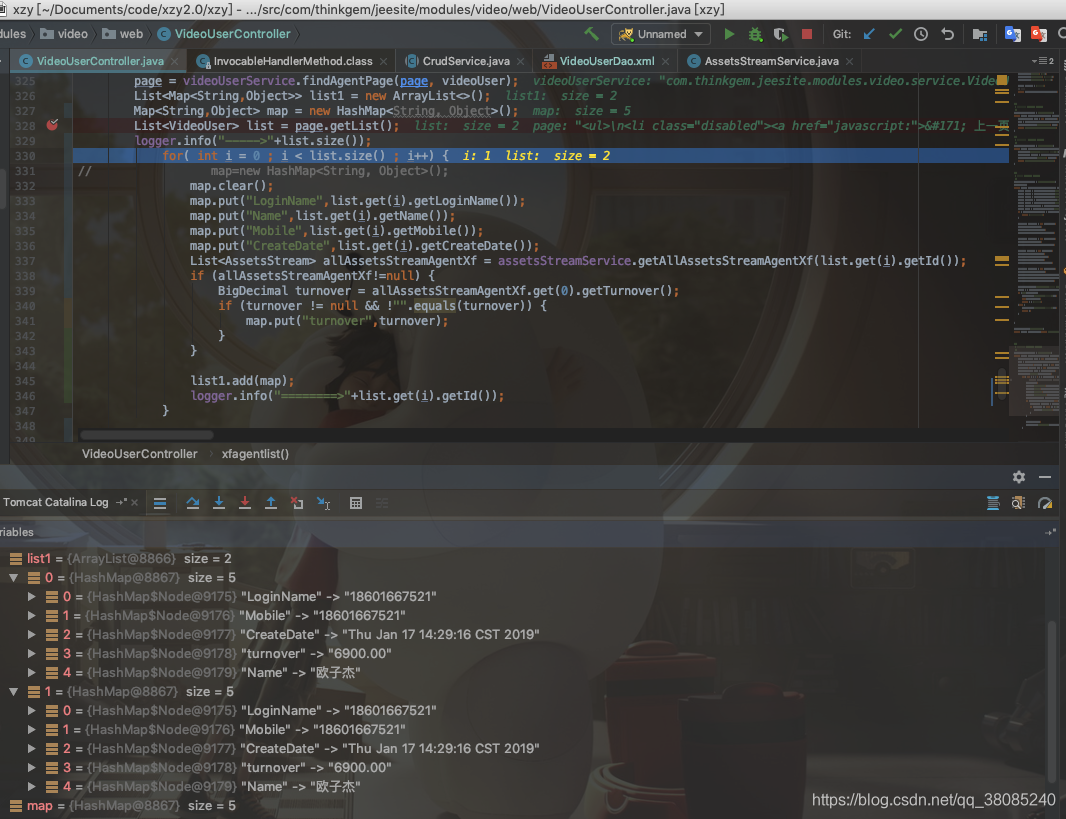Select the map HashMap@8867 variable row
1066x819 pixels.
pyautogui.click(x=523, y=806)
